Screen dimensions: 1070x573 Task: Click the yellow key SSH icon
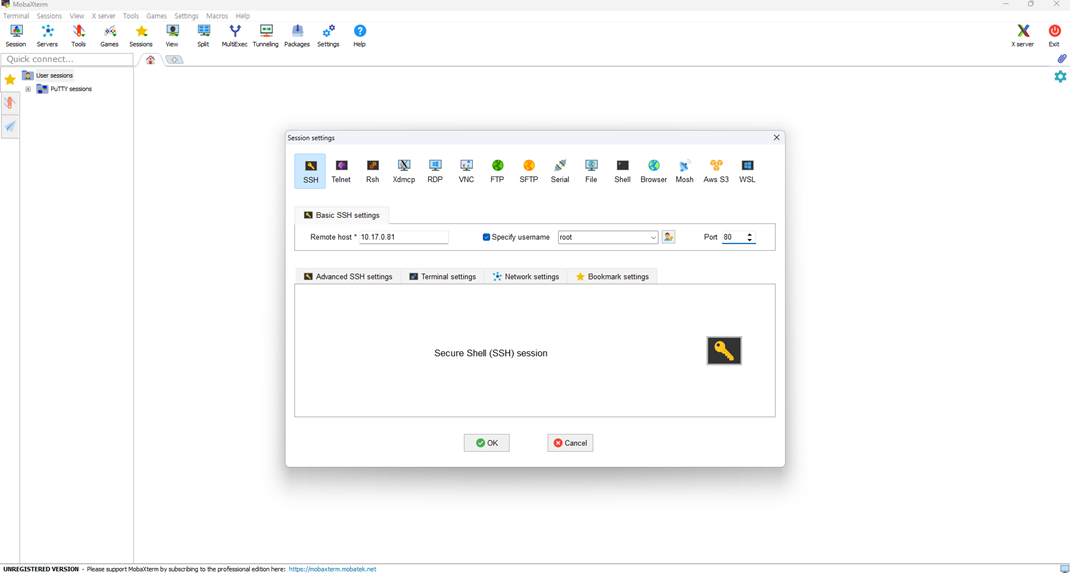(724, 351)
